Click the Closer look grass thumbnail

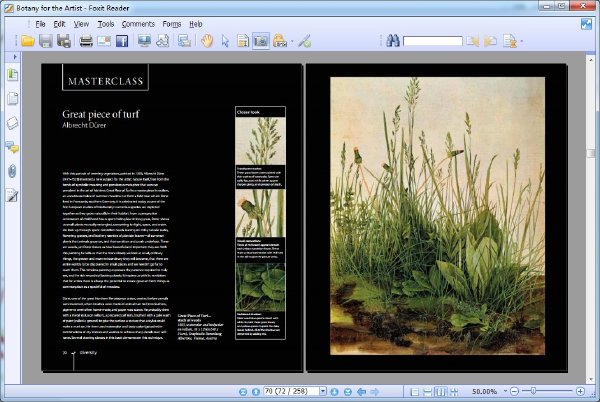[260, 141]
